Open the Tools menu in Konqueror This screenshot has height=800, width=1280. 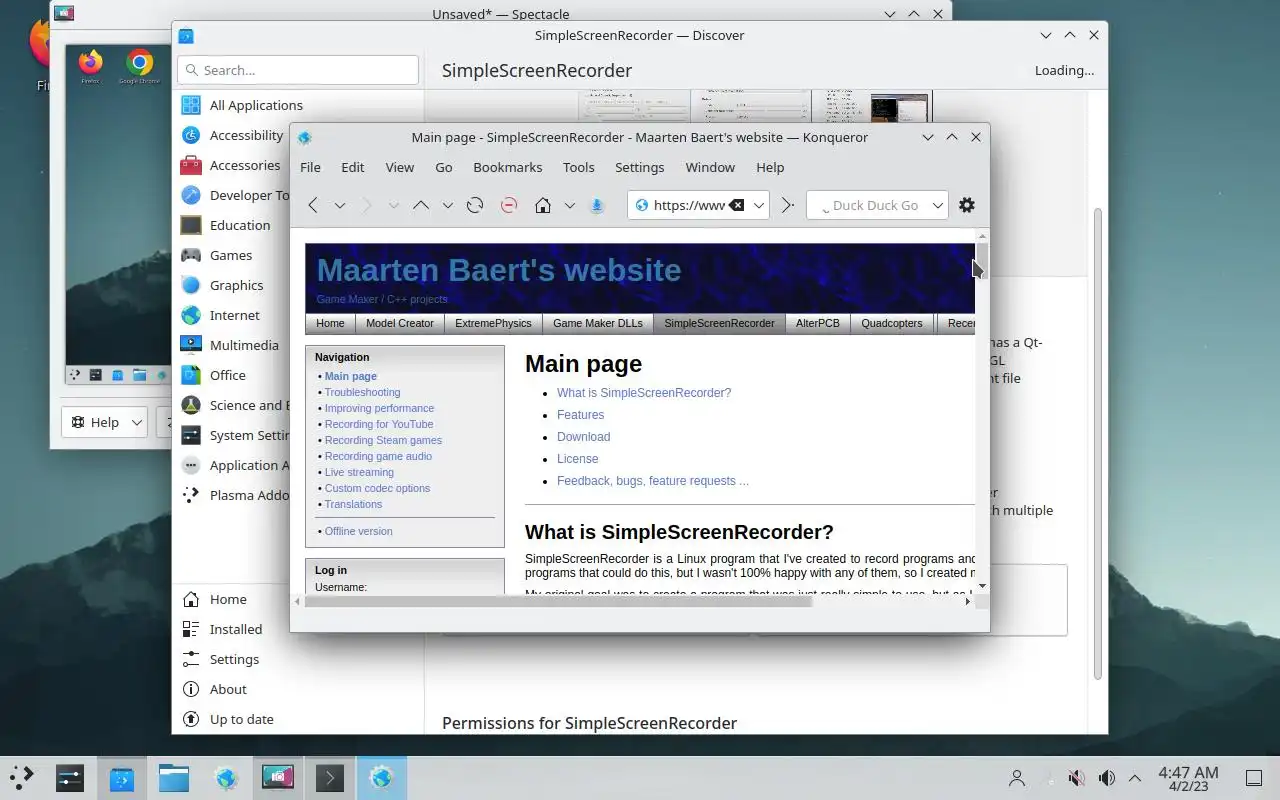[x=579, y=167]
